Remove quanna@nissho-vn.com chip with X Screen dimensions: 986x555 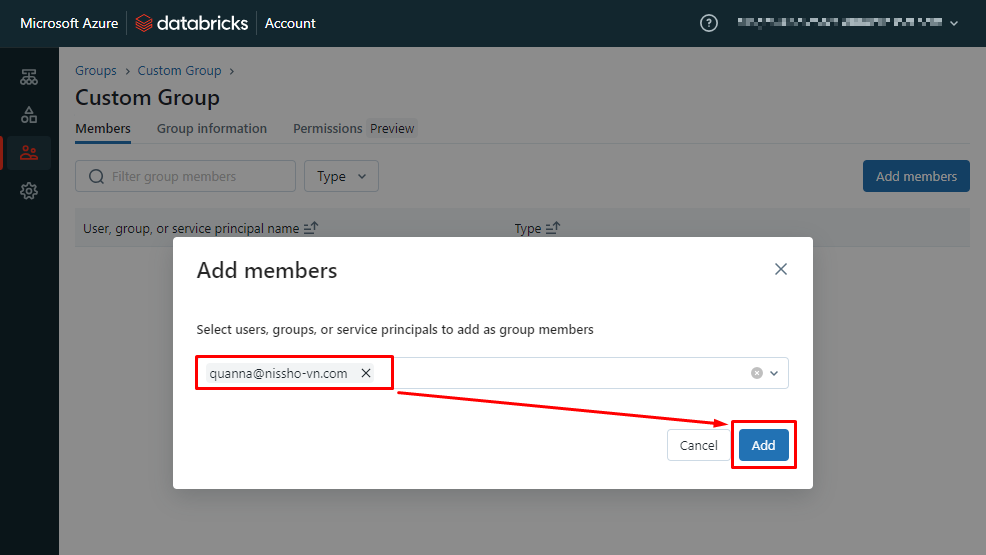pyautogui.click(x=366, y=373)
